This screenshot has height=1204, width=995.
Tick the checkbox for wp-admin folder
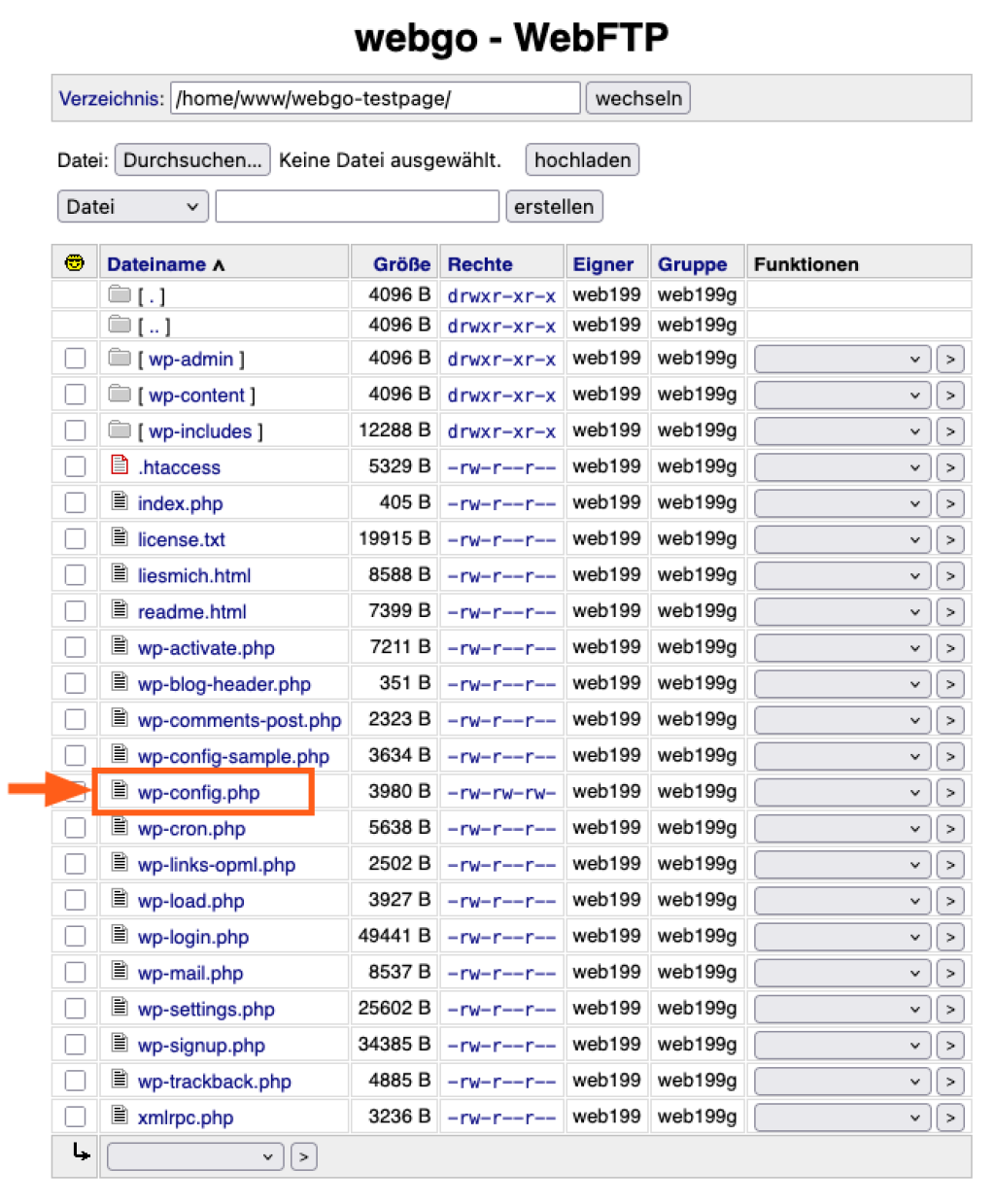75,359
